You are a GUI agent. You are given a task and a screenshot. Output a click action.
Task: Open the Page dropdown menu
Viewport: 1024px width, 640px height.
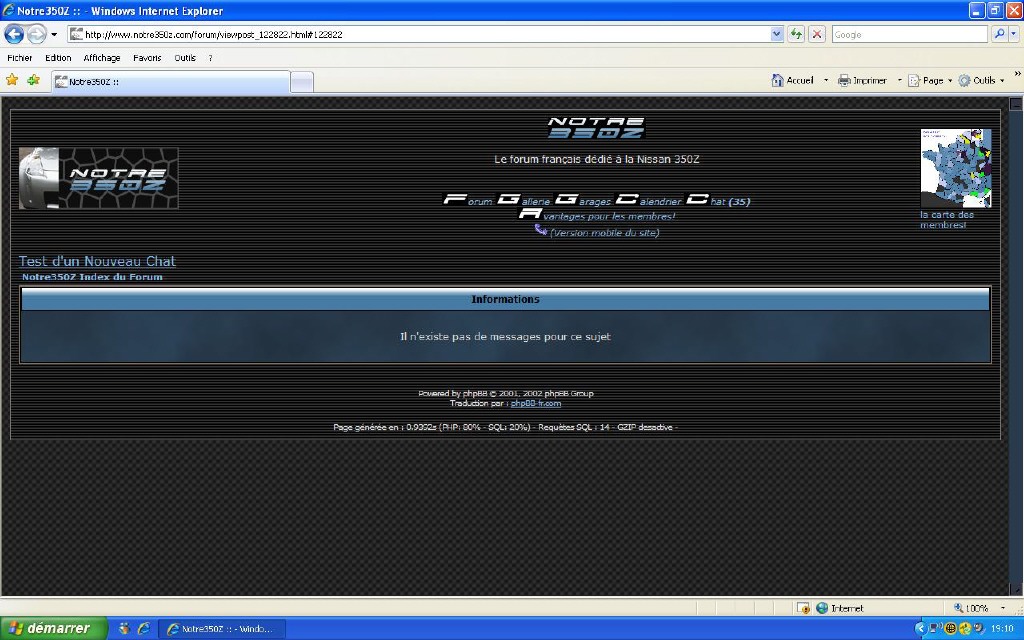(931, 80)
